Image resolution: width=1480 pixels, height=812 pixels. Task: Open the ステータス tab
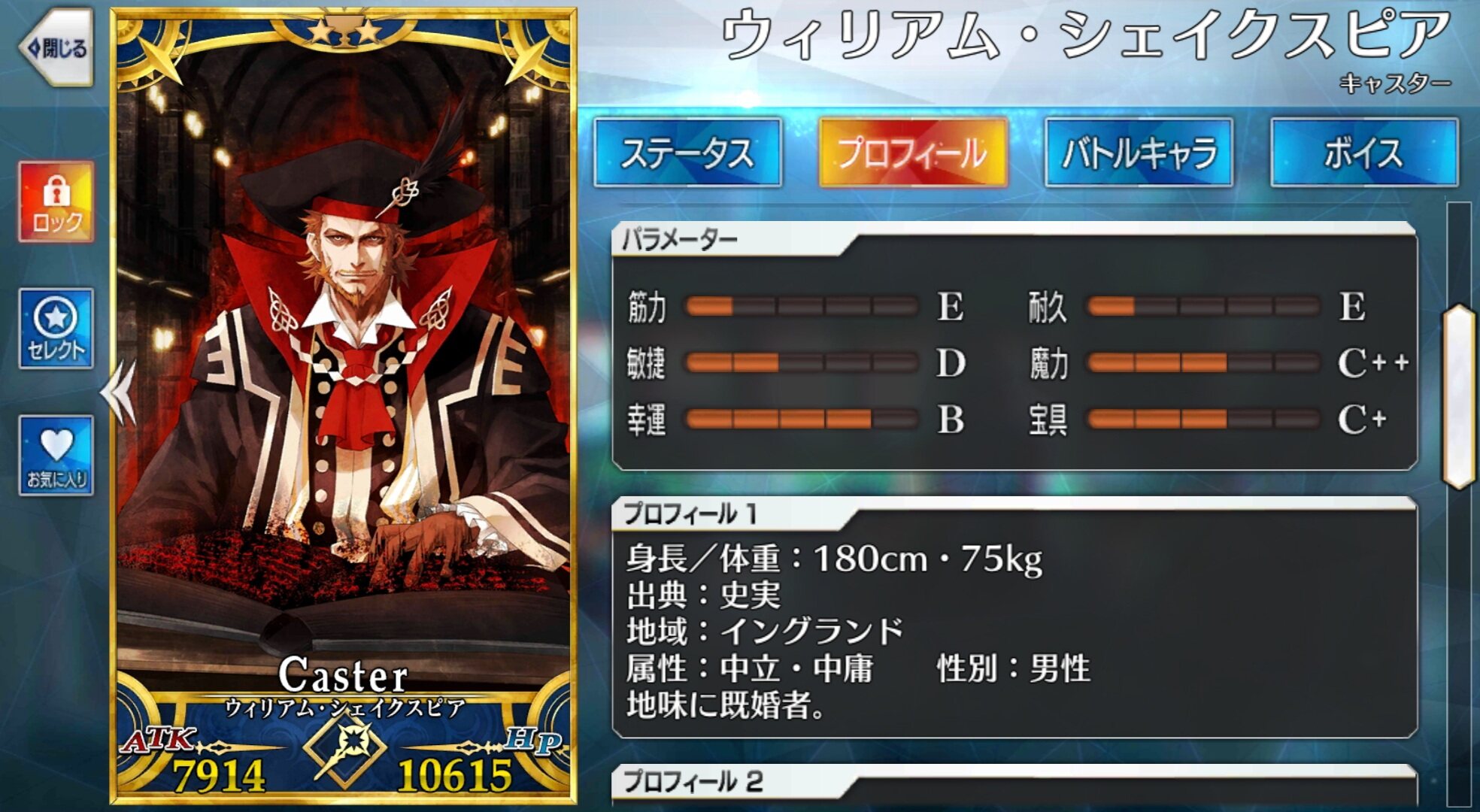point(687,153)
